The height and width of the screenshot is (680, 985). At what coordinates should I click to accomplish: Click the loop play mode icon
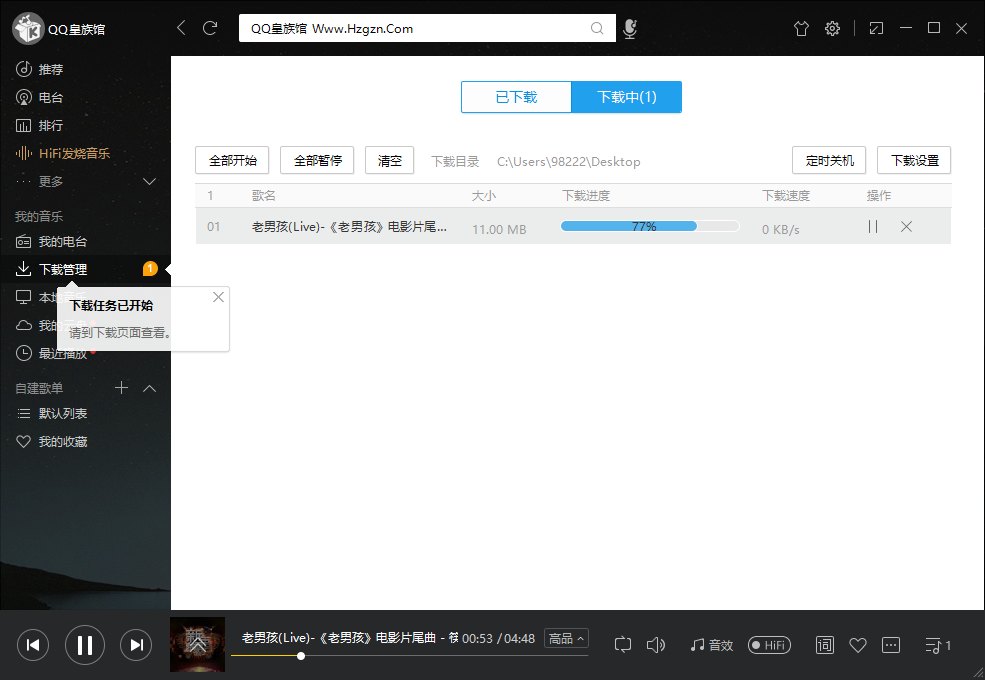623,645
